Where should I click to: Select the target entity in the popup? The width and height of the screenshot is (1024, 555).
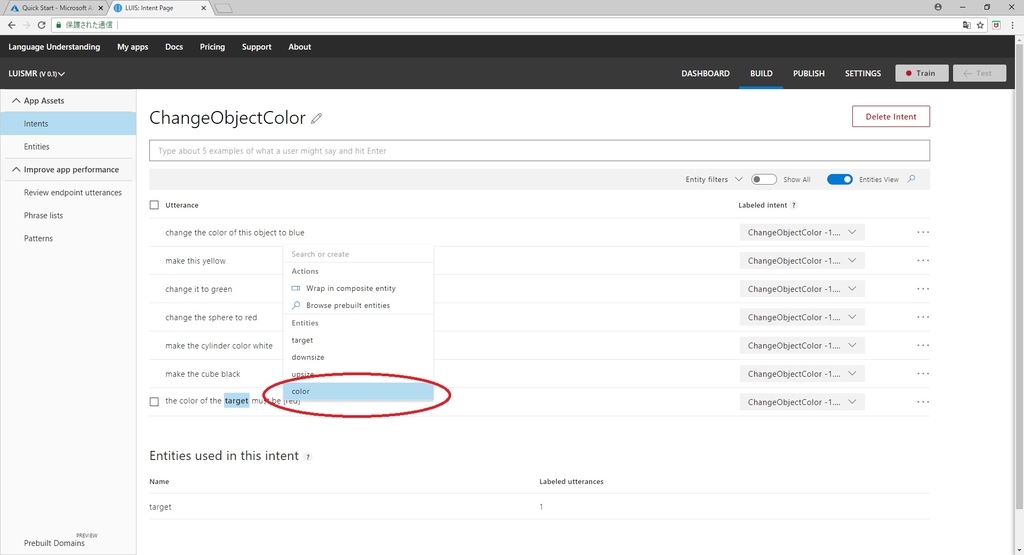[358, 340]
